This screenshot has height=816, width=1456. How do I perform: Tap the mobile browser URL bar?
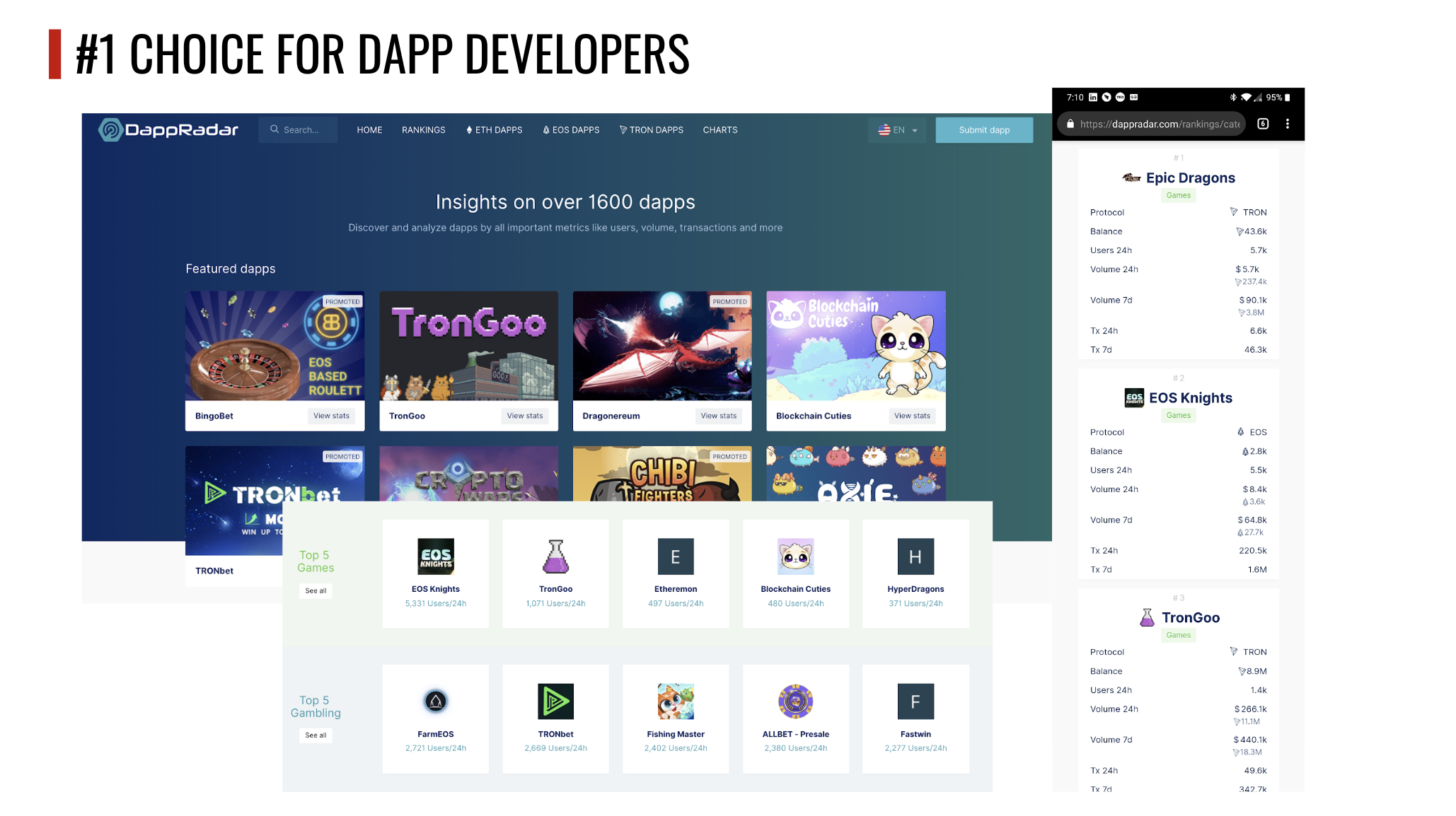click(x=1152, y=124)
